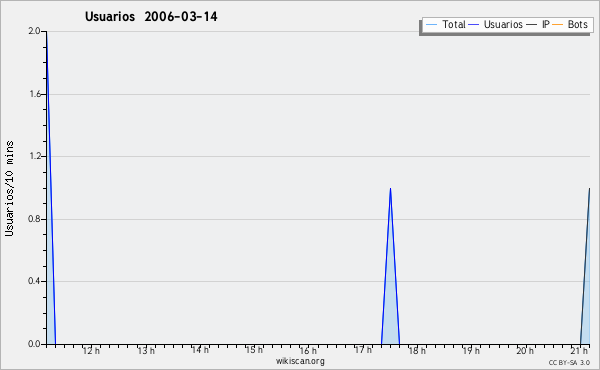Click the 12 h axis label
Viewport: 600px width, 370px height.
pos(91,350)
